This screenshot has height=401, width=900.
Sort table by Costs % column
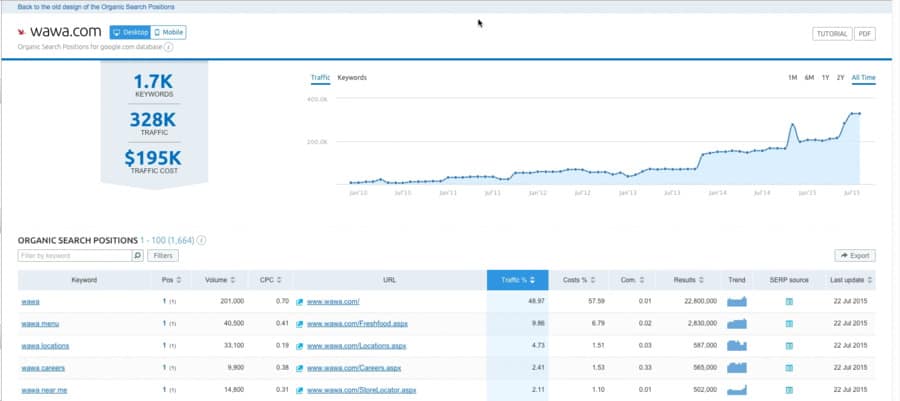click(579, 280)
